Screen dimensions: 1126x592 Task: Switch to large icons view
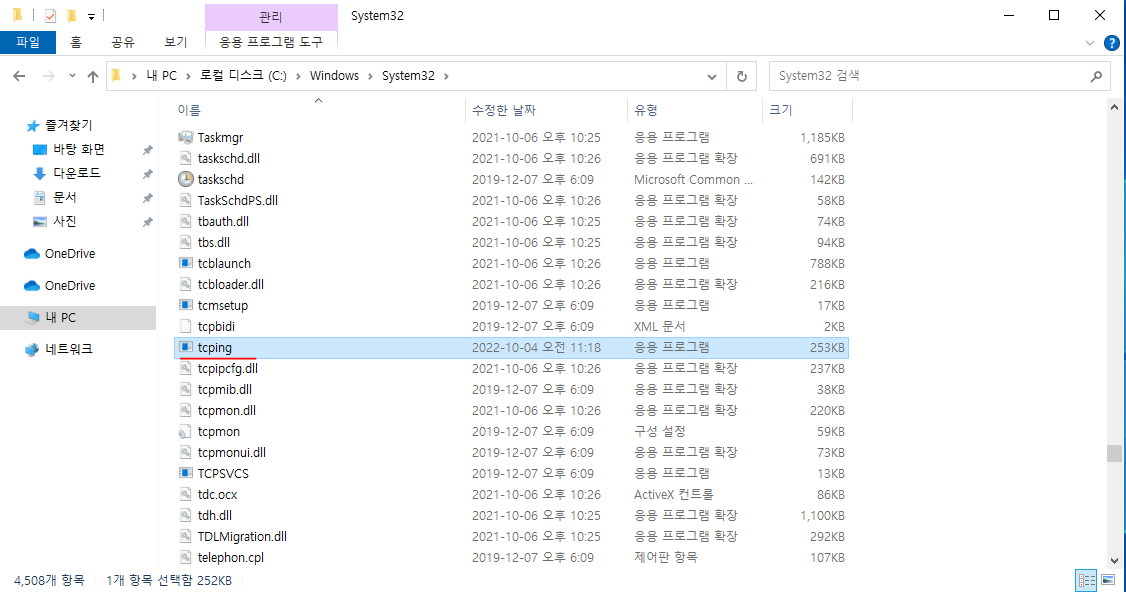point(1108,580)
